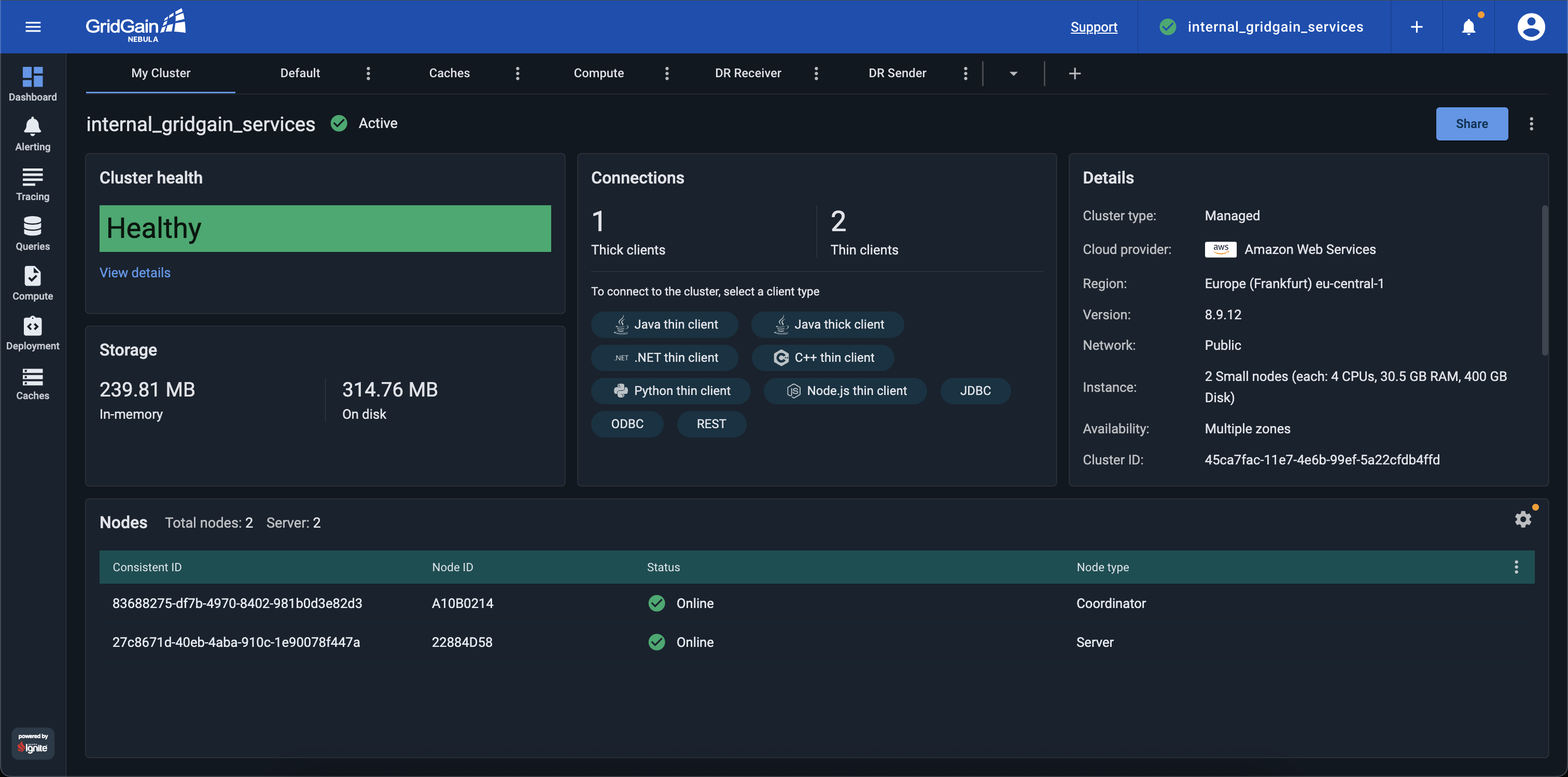Open options menu for DR Receiver tab

[x=816, y=73]
